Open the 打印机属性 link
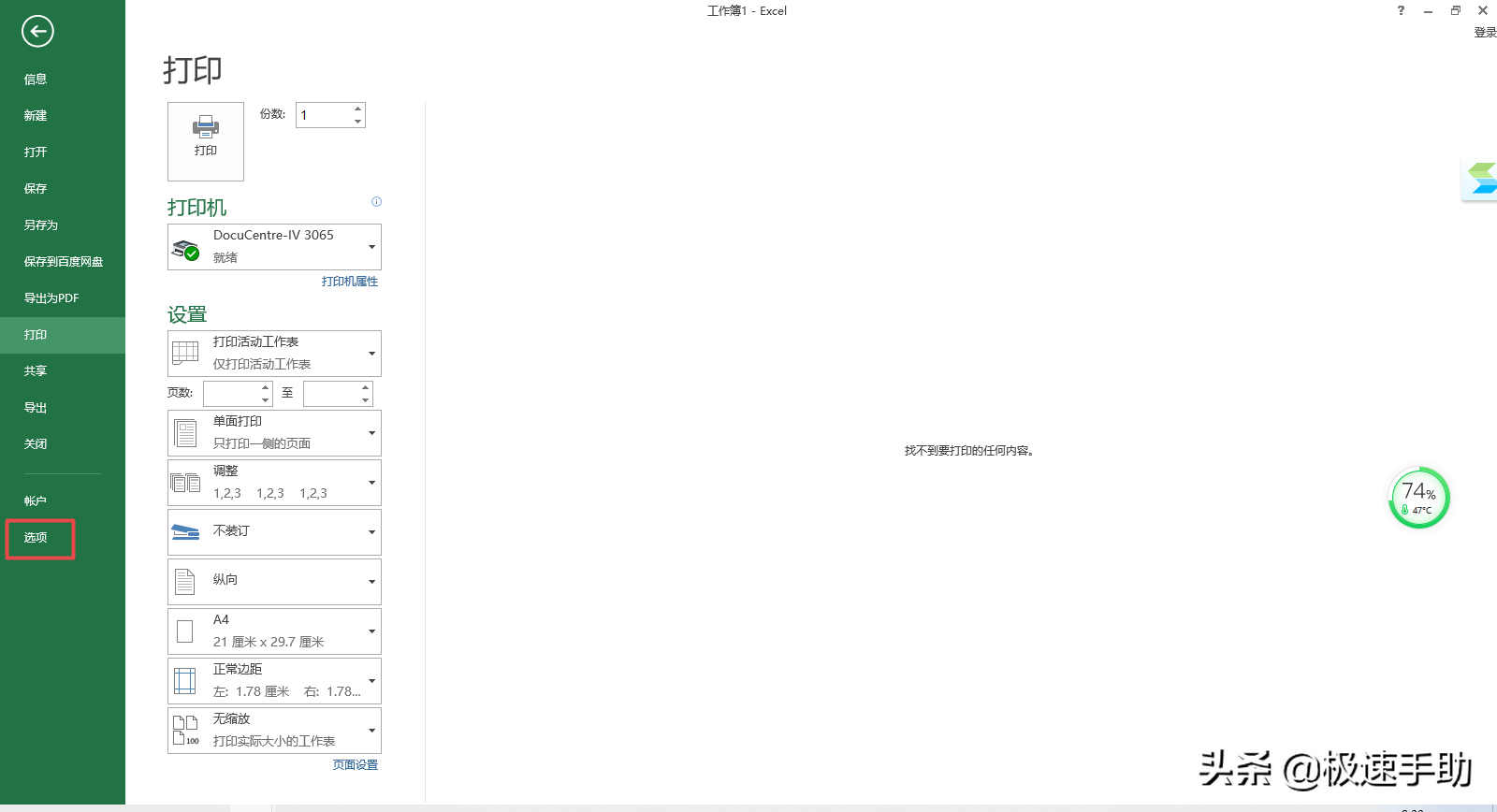The image size is (1497, 812). pyautogui.click(x=350, y=282)
